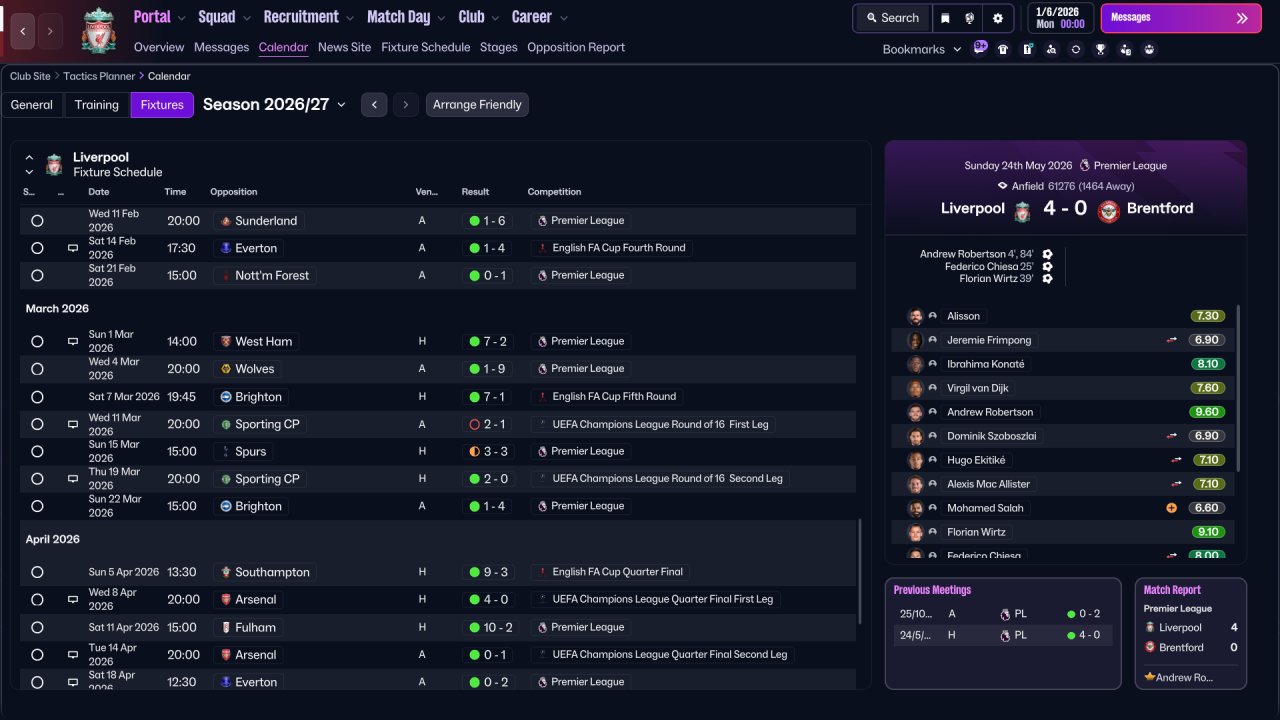Click the trophy bookmark shortcut icon

(1101, 49)
